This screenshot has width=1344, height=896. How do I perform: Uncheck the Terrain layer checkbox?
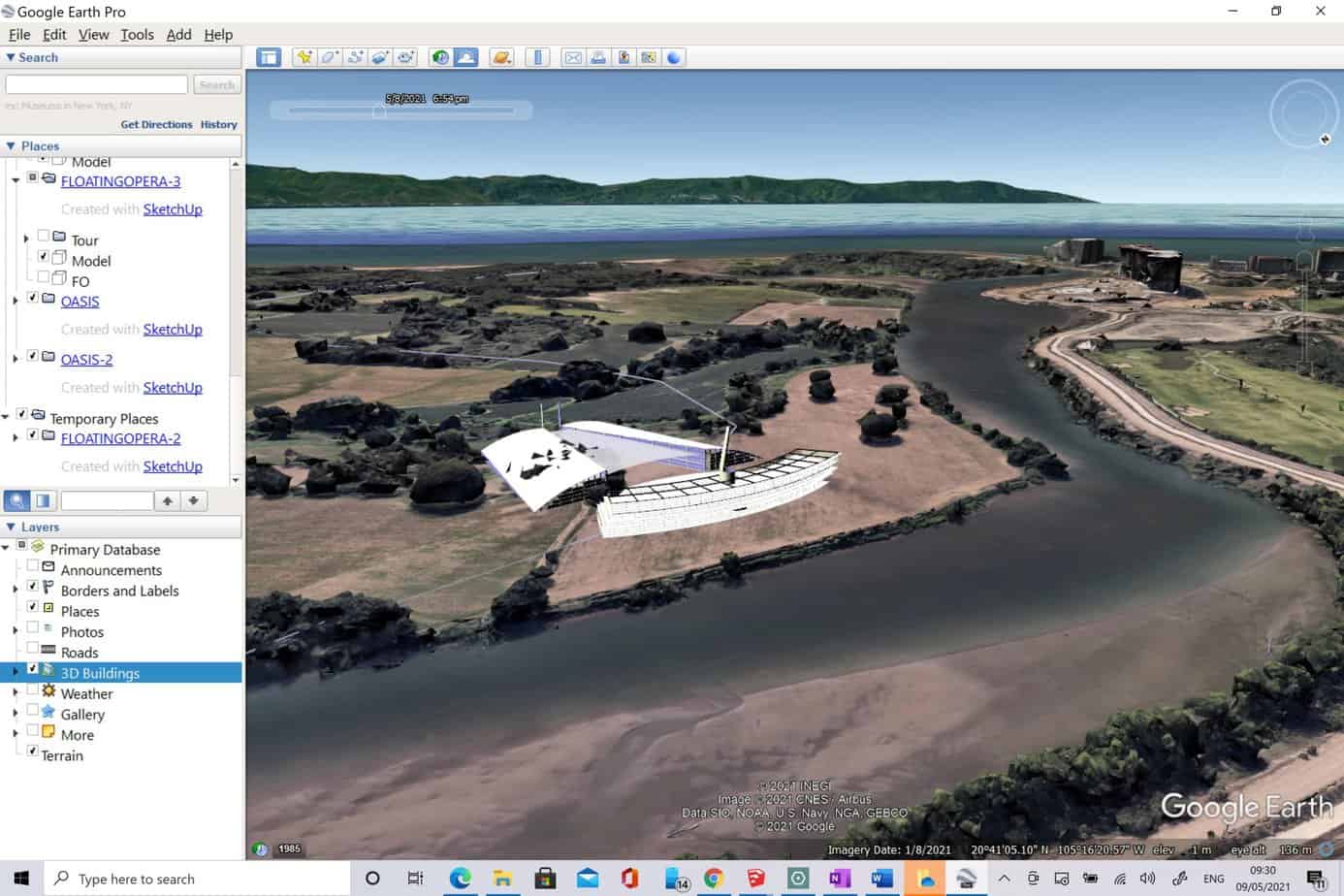[x=32, y=751]
